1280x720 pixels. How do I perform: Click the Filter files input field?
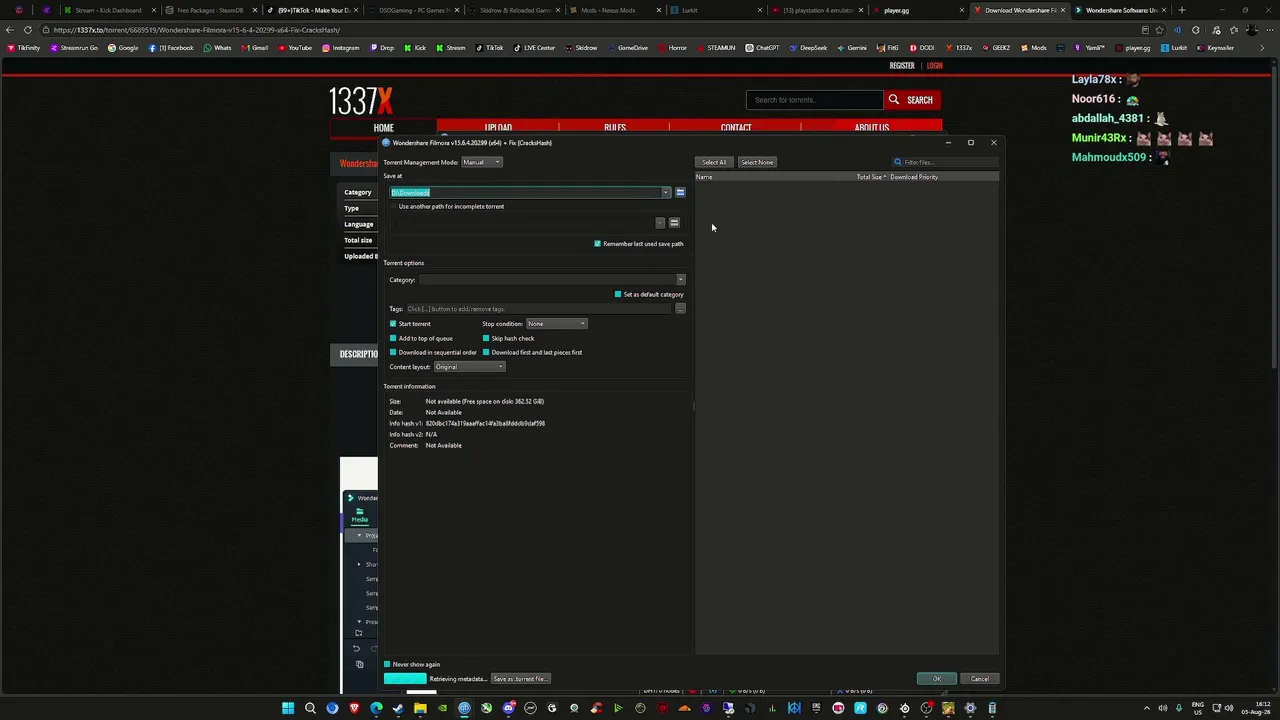(x=945, y=162)
